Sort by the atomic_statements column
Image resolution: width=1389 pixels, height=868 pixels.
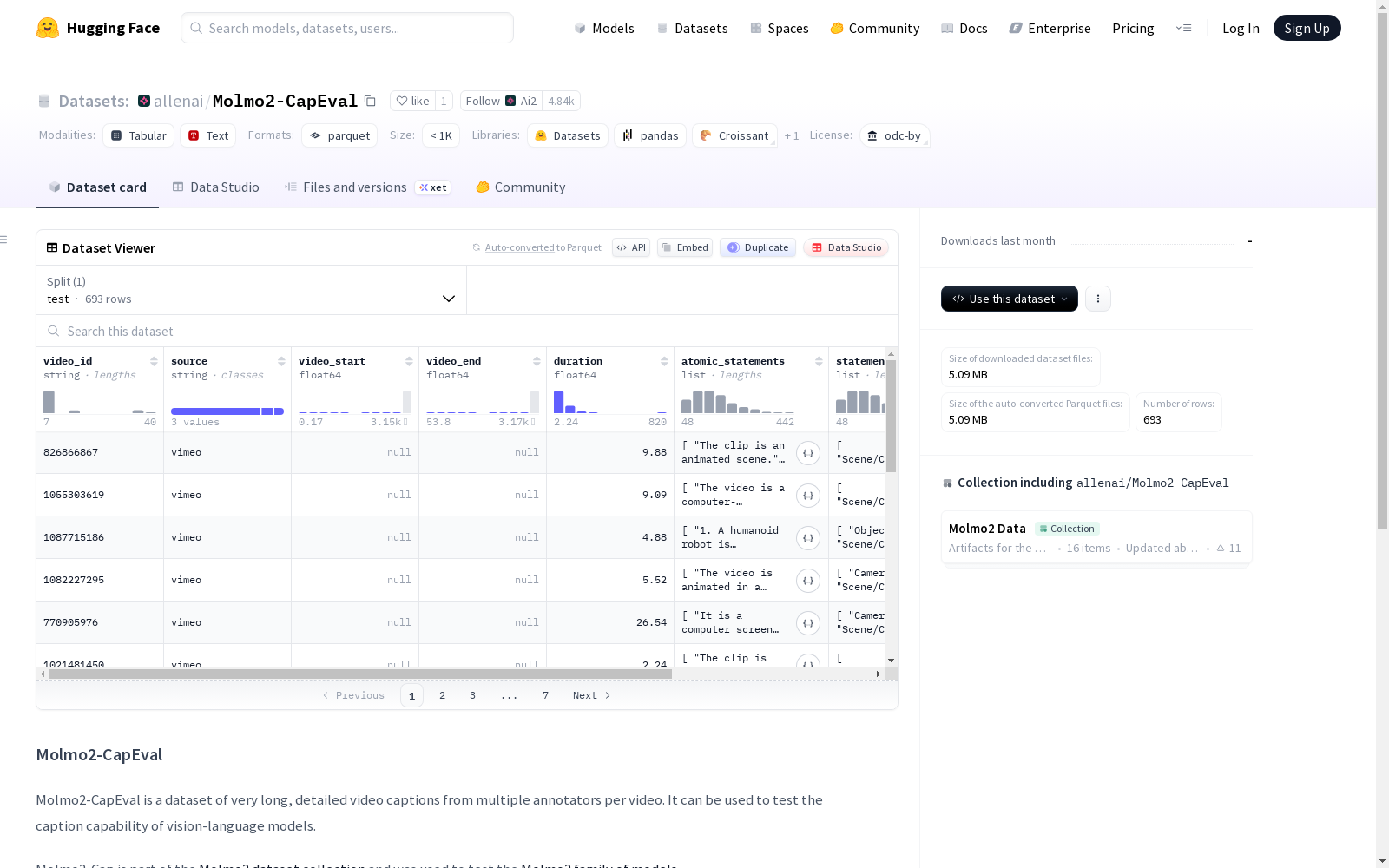[819, 361]
